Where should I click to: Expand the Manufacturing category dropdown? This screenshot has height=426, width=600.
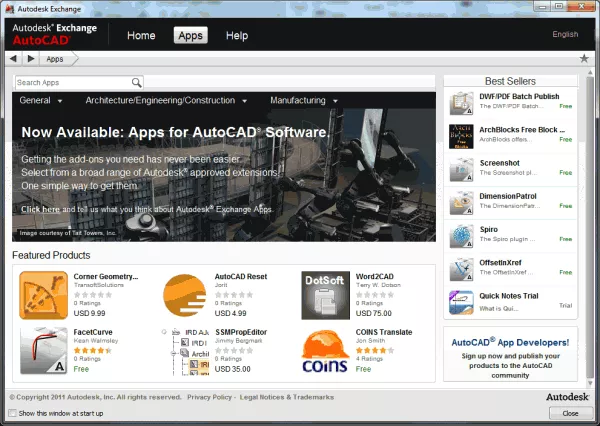tap(304, 101)
